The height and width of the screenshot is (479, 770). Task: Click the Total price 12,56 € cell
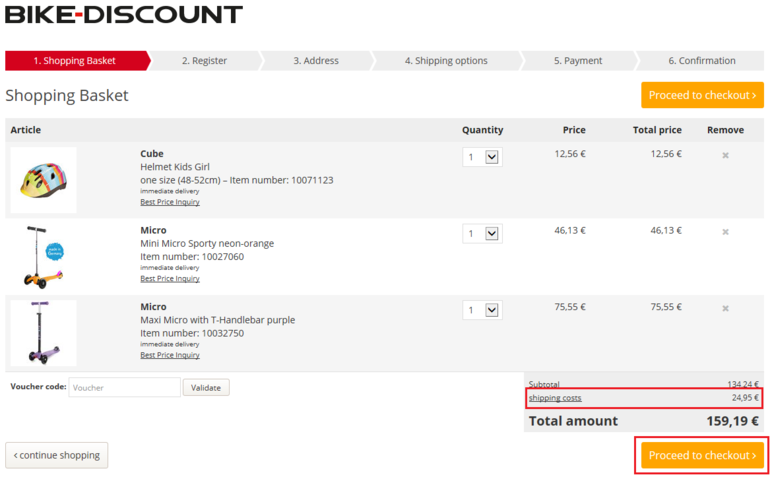[x=666, y=154]
